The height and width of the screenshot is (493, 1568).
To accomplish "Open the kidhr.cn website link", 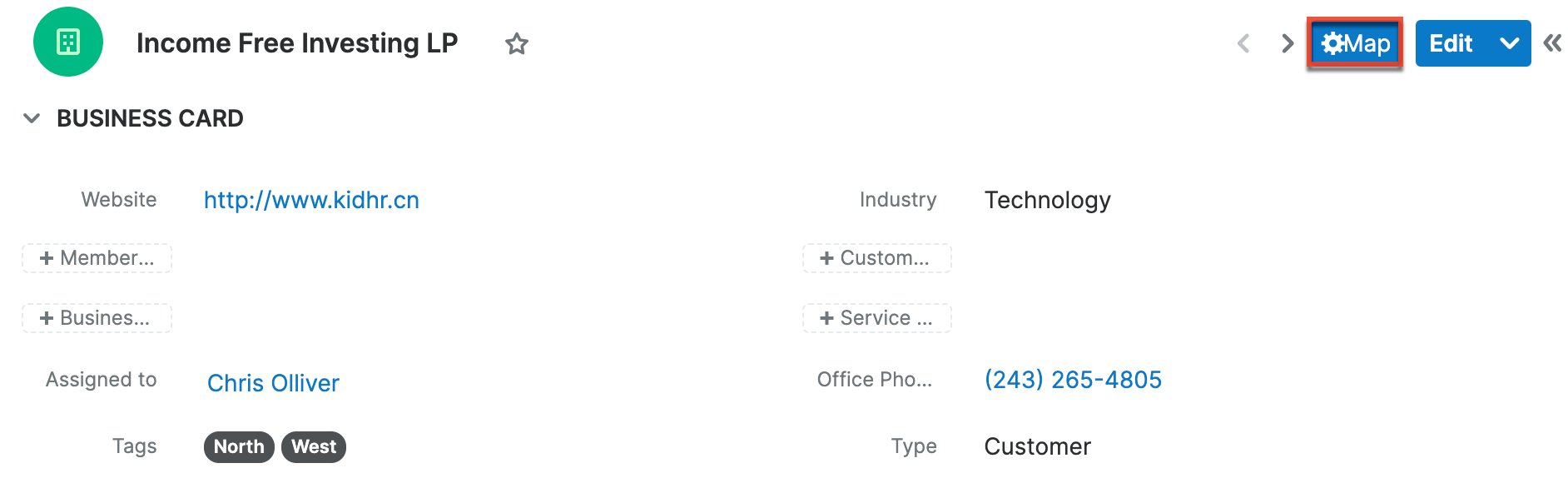I will click(x=311, y=200).
